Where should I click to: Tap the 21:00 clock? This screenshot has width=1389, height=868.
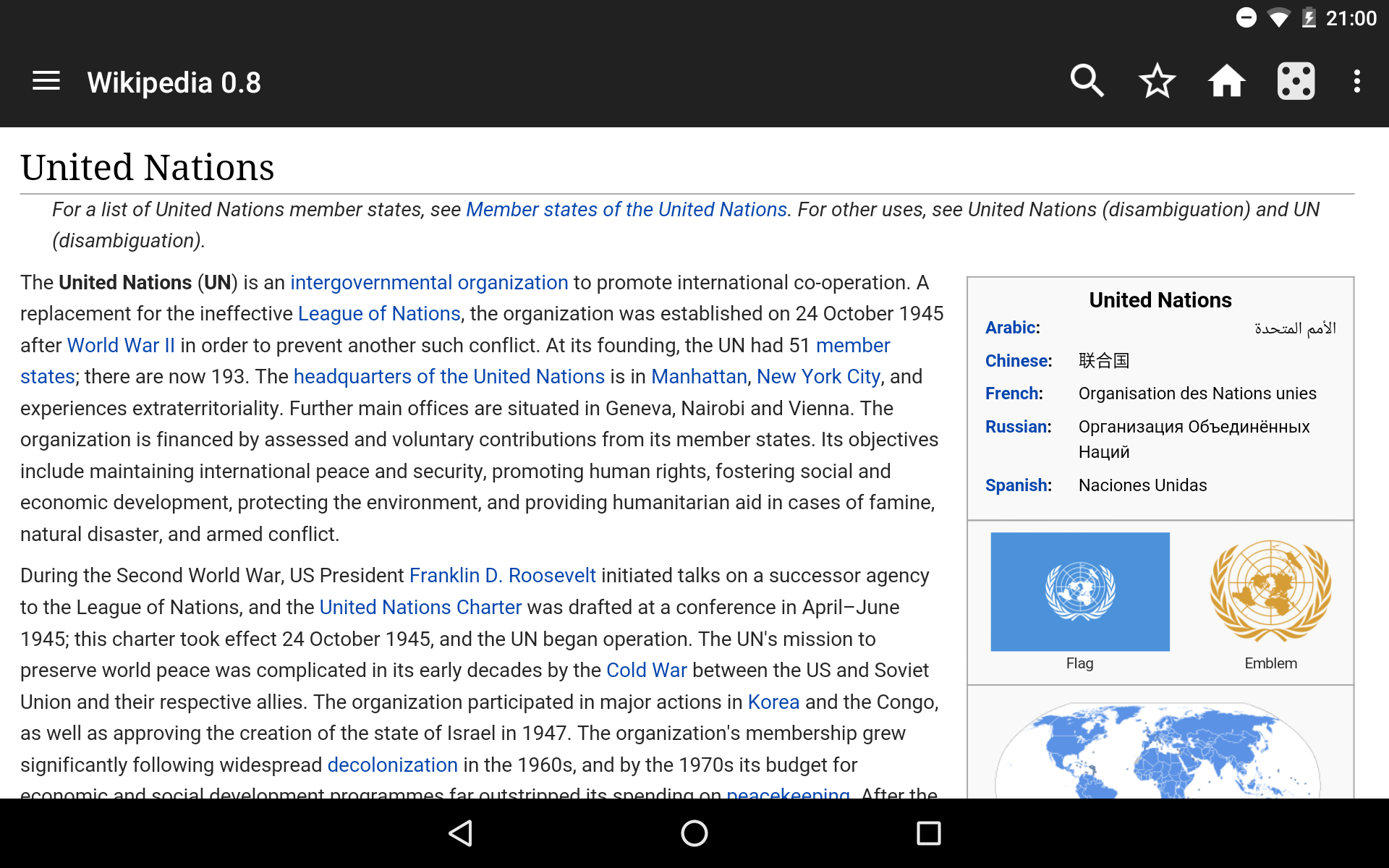coord(1351,18)
